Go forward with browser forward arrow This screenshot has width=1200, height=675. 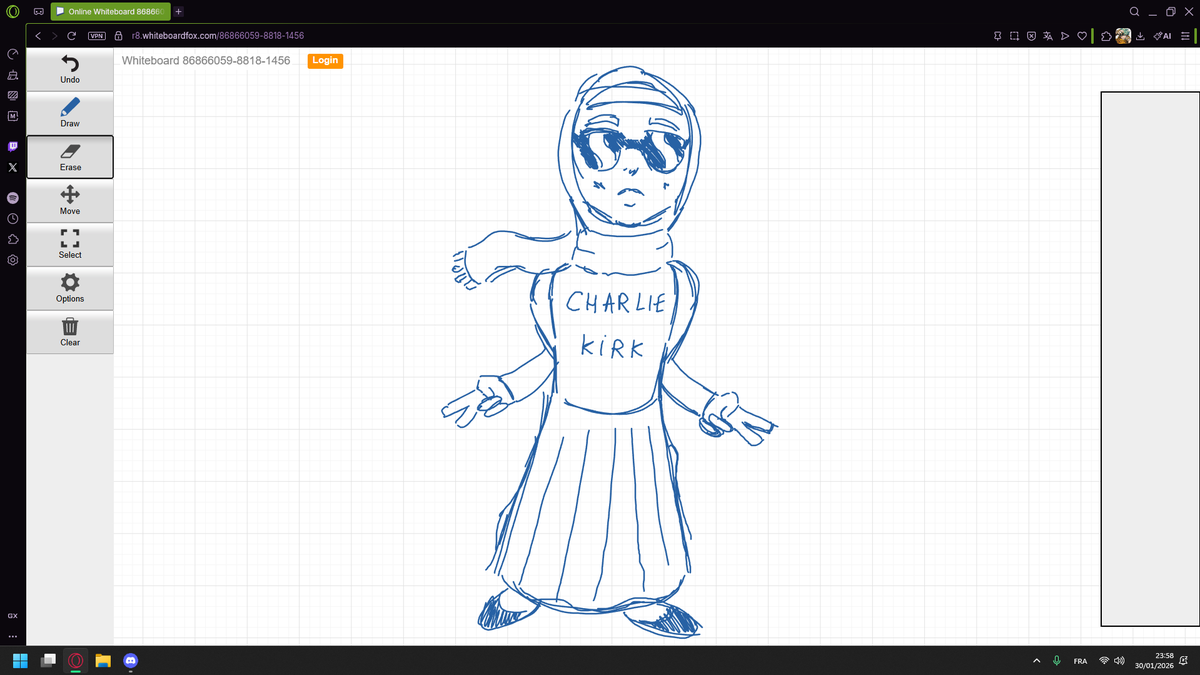pos(54,36)
